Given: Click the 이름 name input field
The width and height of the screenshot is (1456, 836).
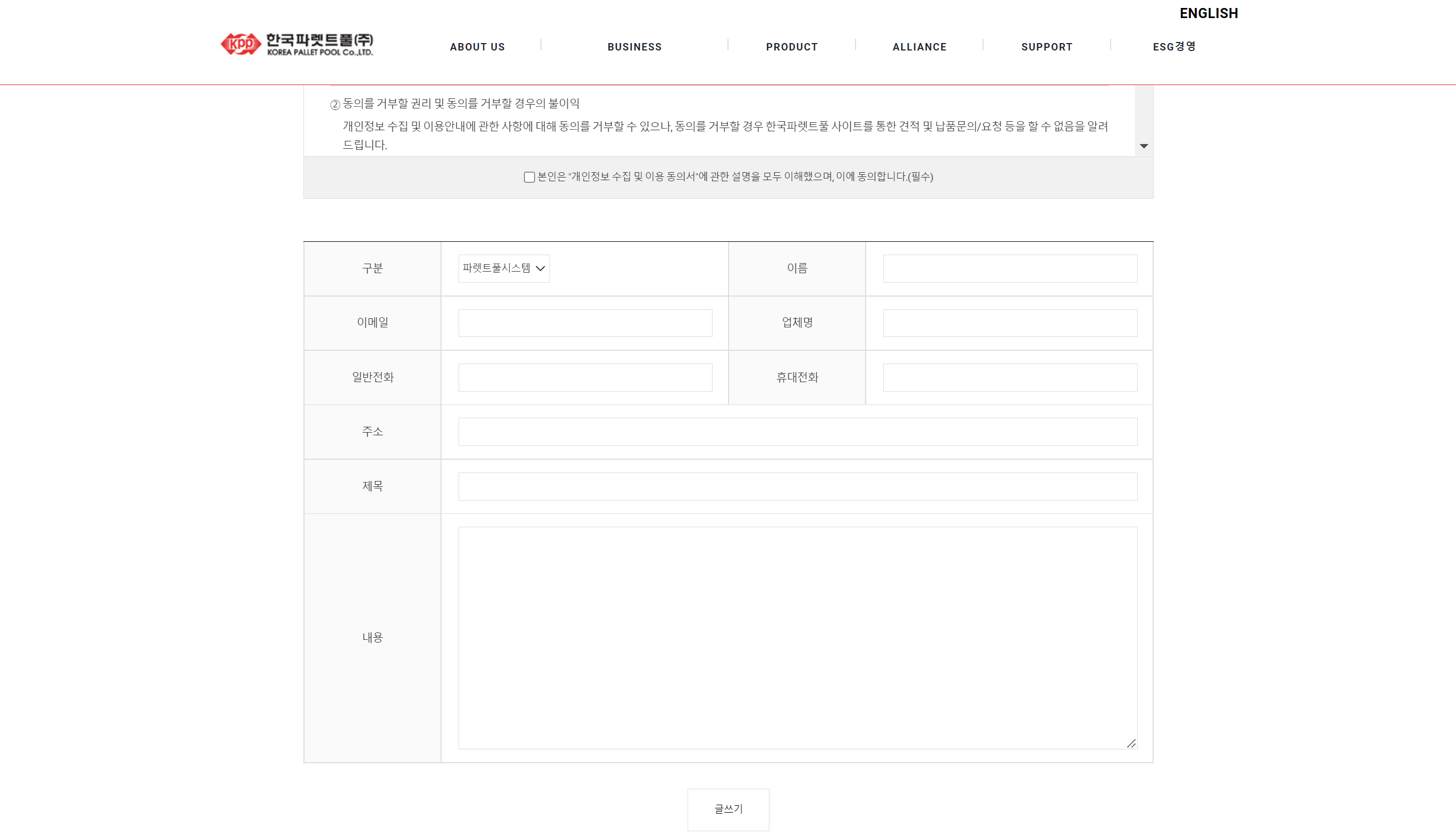Looking at the screenshot, I should coord(1010,268).
